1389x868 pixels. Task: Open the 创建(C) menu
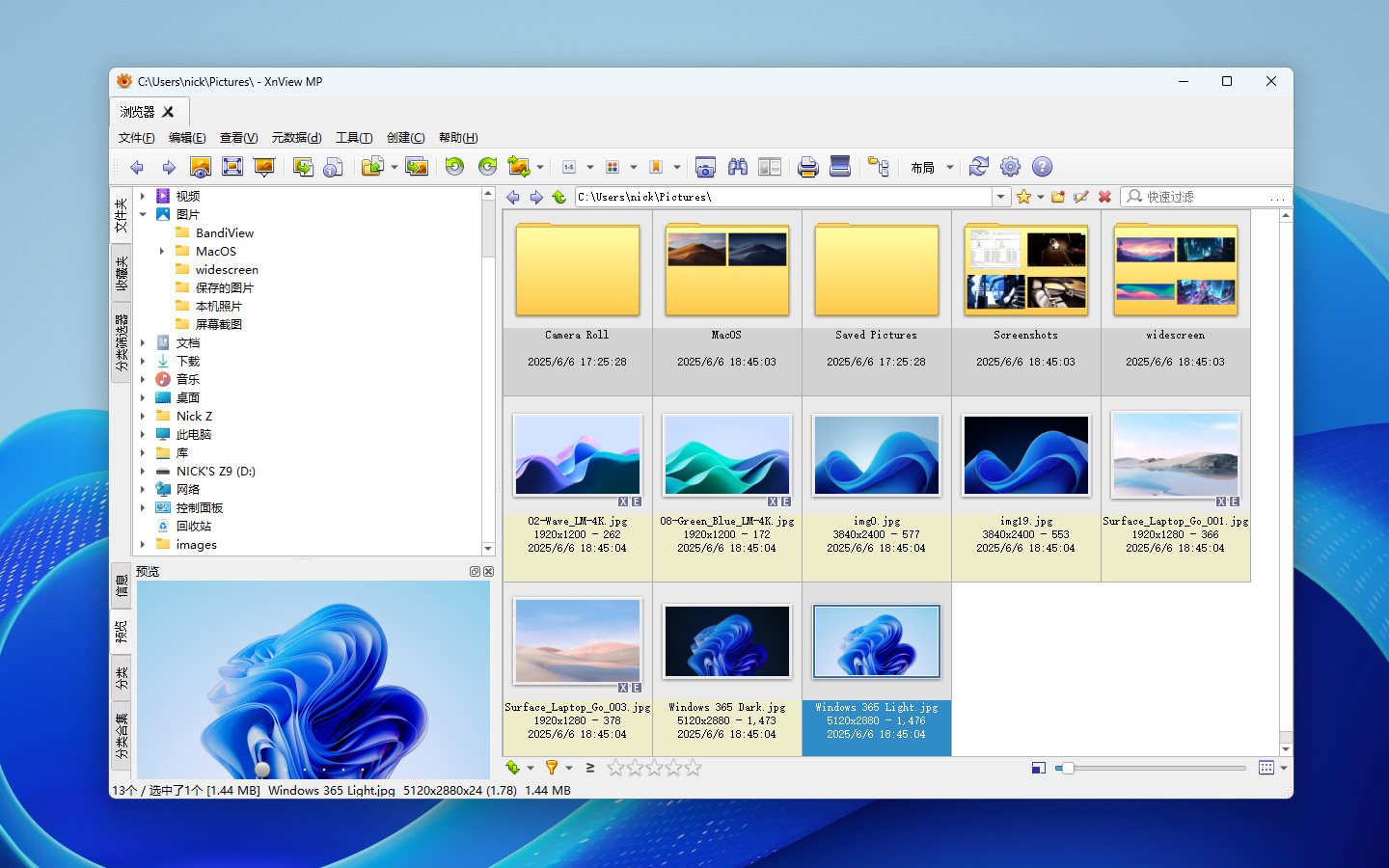pyautogui.click(x=406, y=138)
